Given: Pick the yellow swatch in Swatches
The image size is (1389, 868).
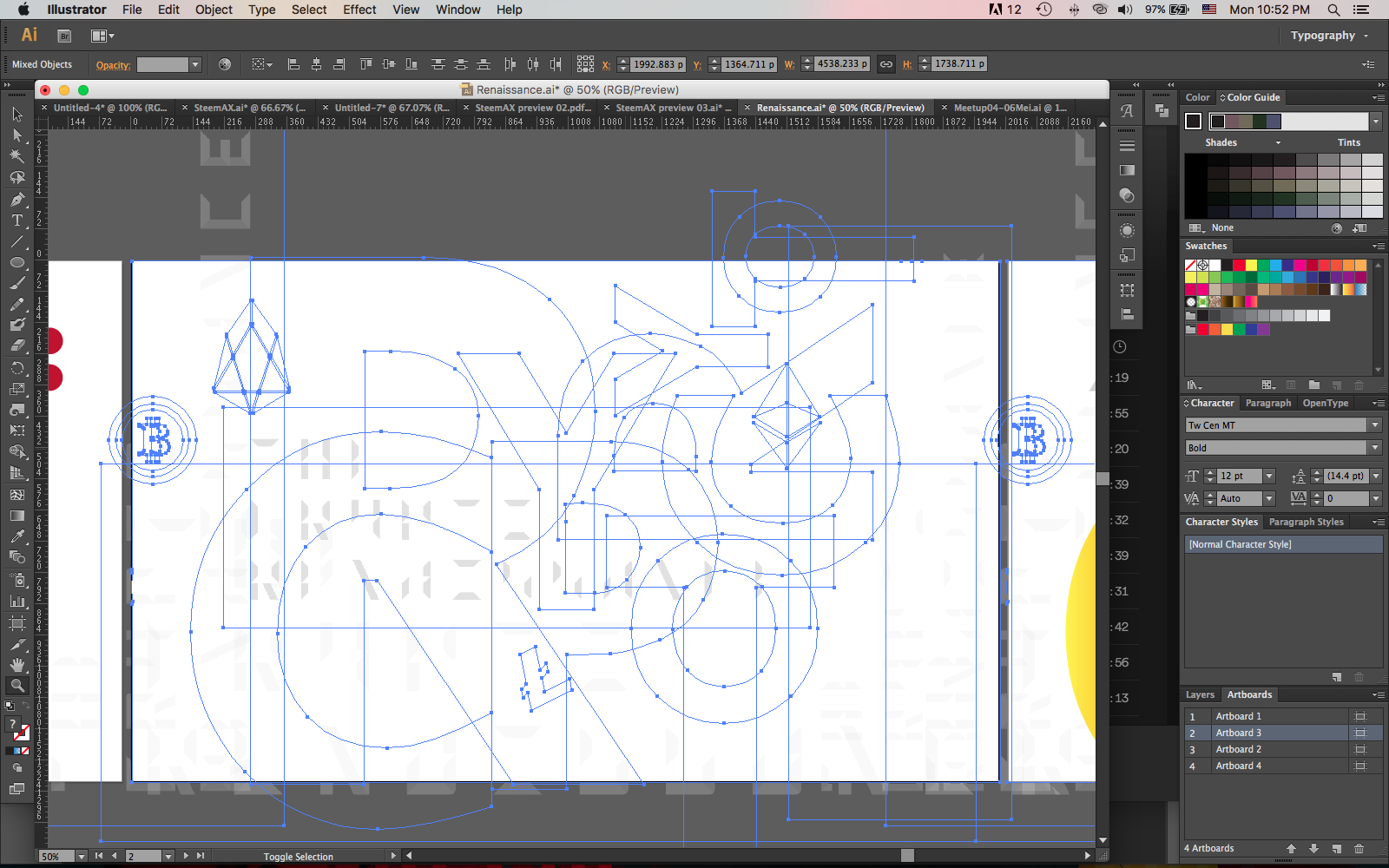Looking at the screenshot, I should click(1251, 266).
